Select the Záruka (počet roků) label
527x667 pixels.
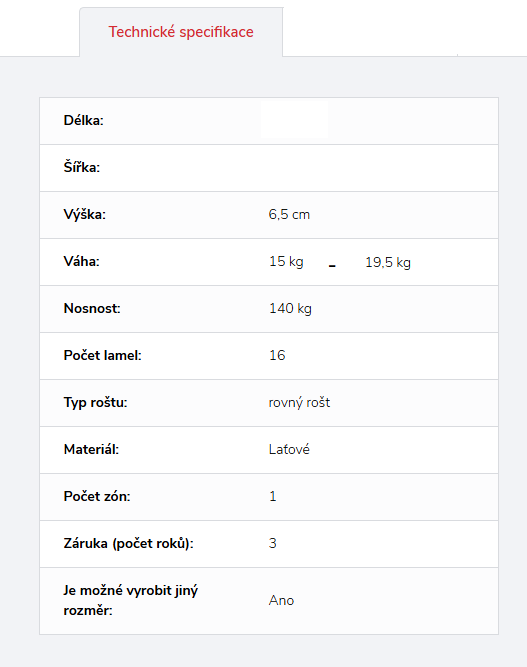tap(128, 544)
